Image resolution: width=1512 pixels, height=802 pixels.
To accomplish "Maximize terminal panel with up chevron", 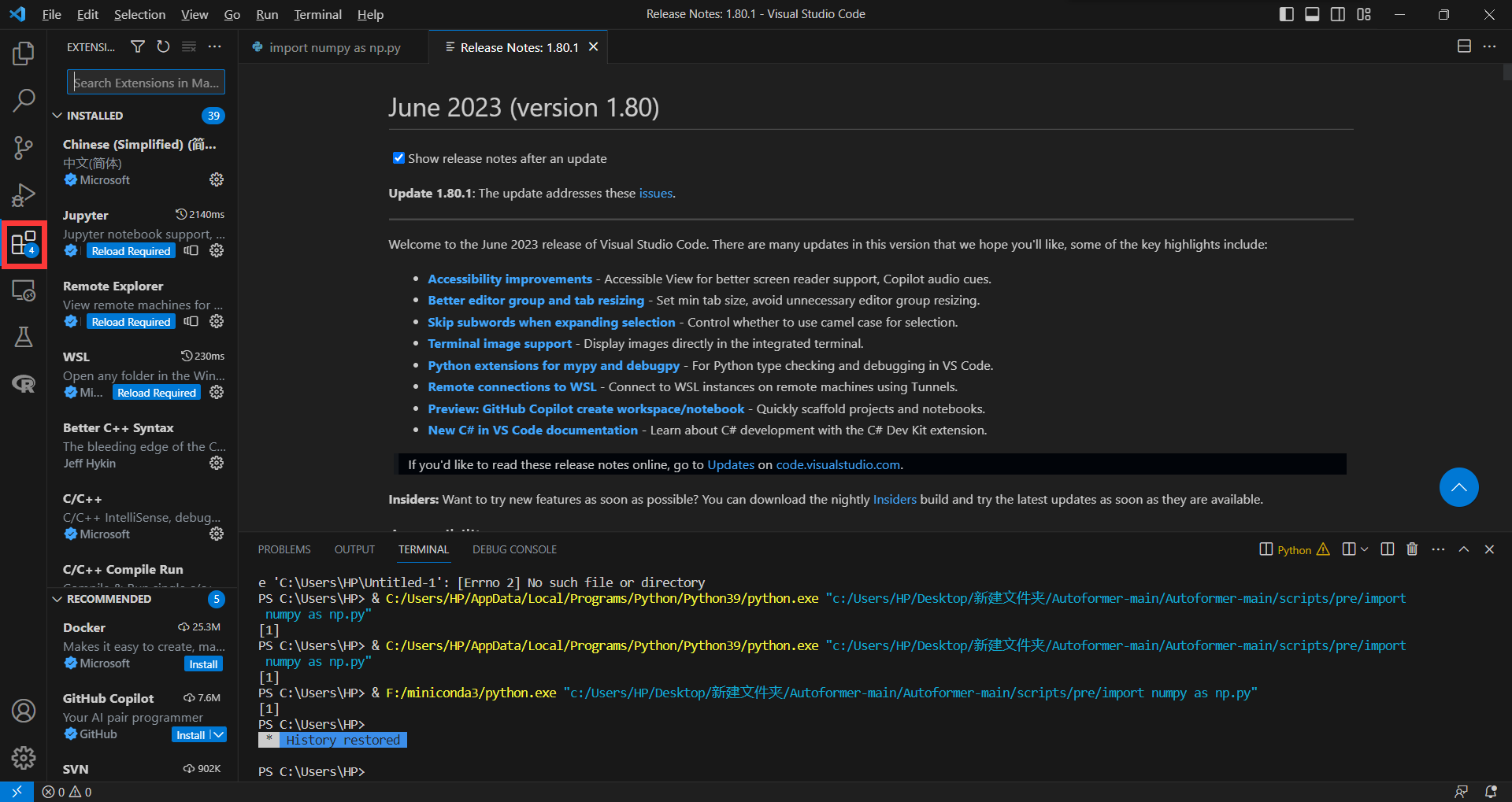I will point(1464,549).
